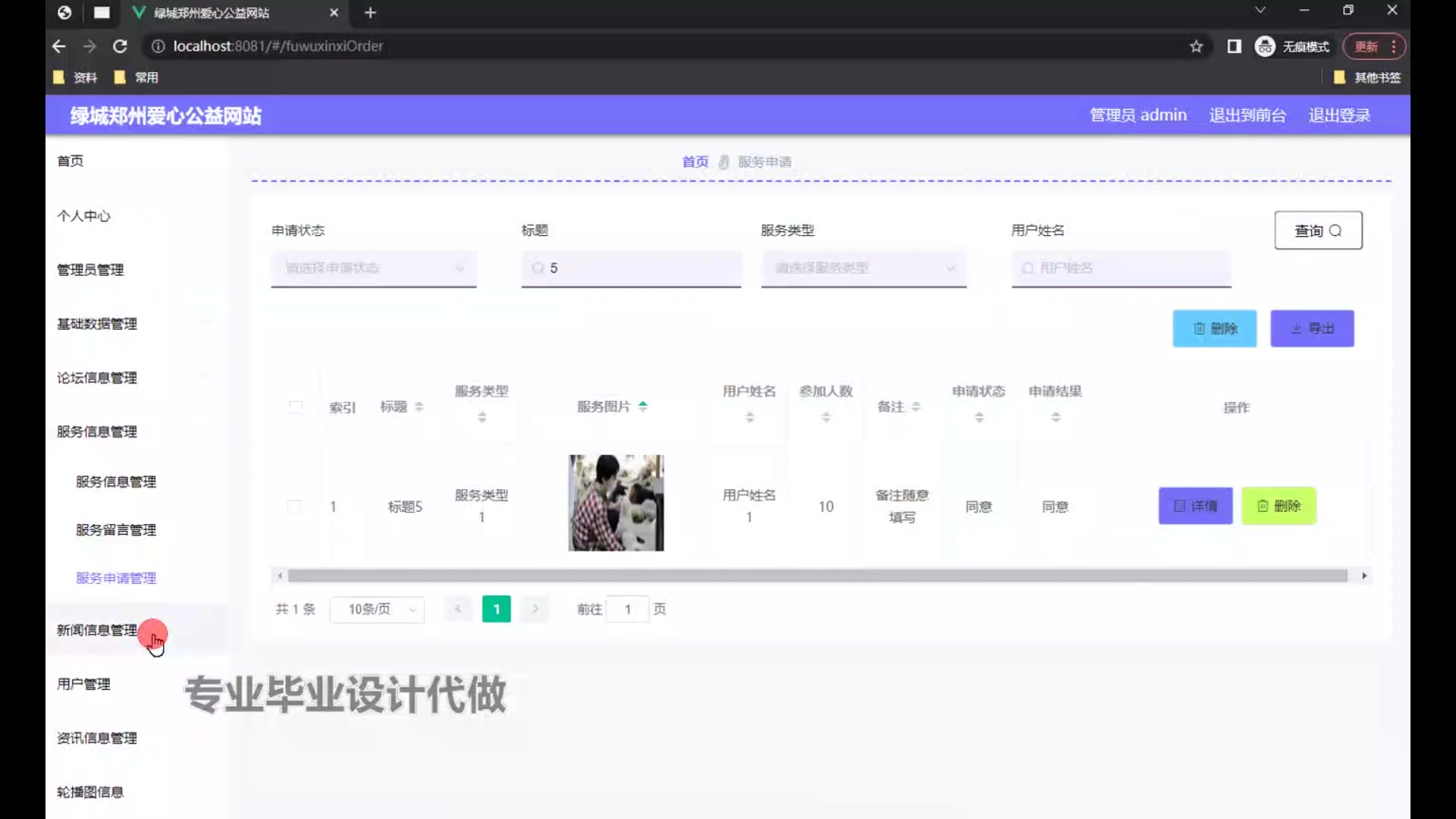The width and height of the screenshot is (1456, 819).
Task: Open the side panel icon in browser toolbar
Action: (1234, 46)
